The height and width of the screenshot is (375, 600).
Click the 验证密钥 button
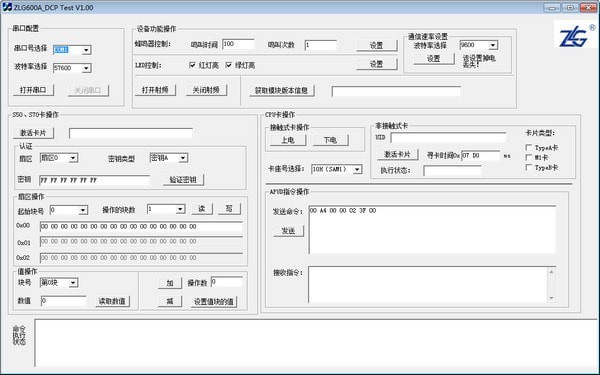click(183, 179)
